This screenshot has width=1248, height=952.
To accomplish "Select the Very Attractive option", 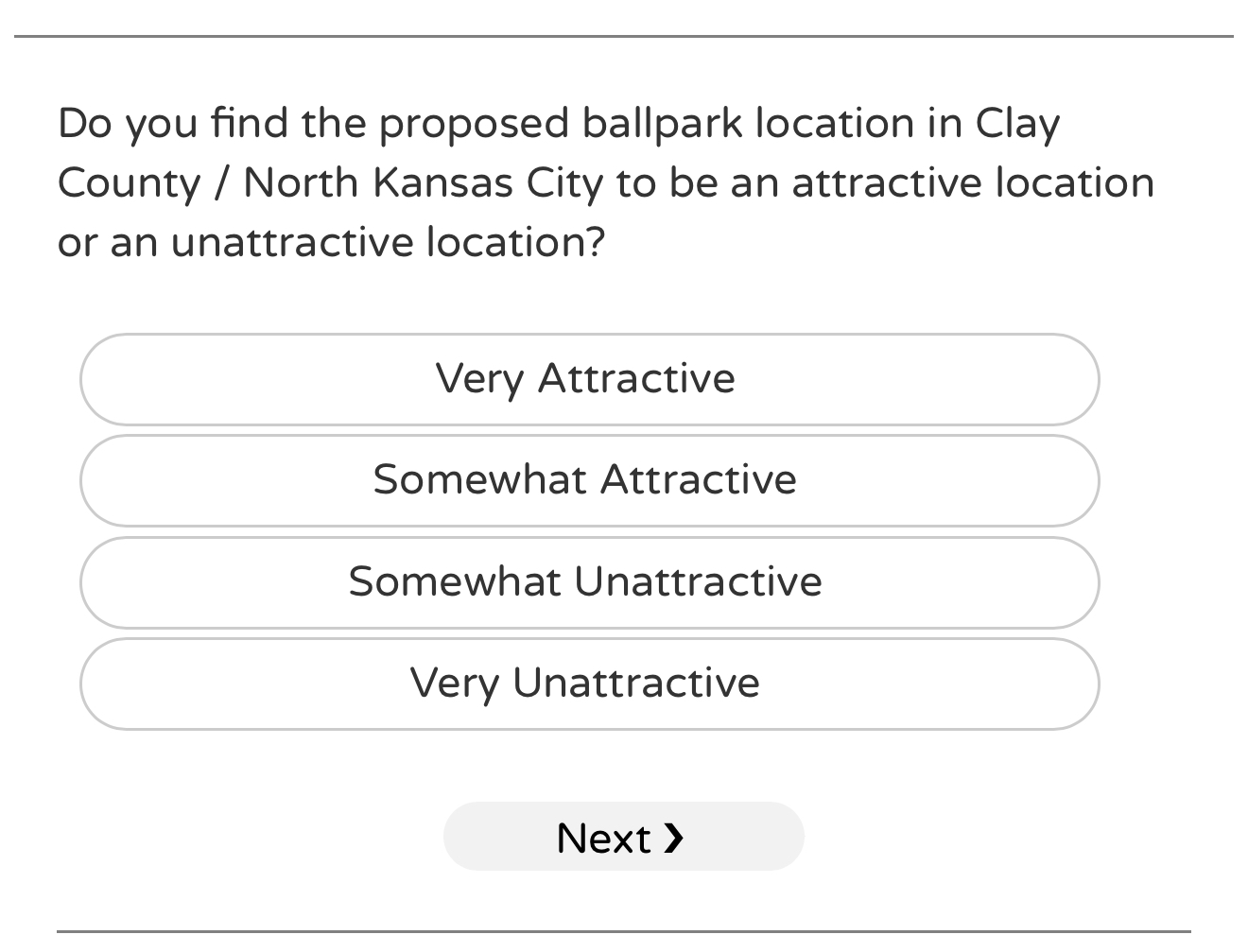I will point(589,379).
